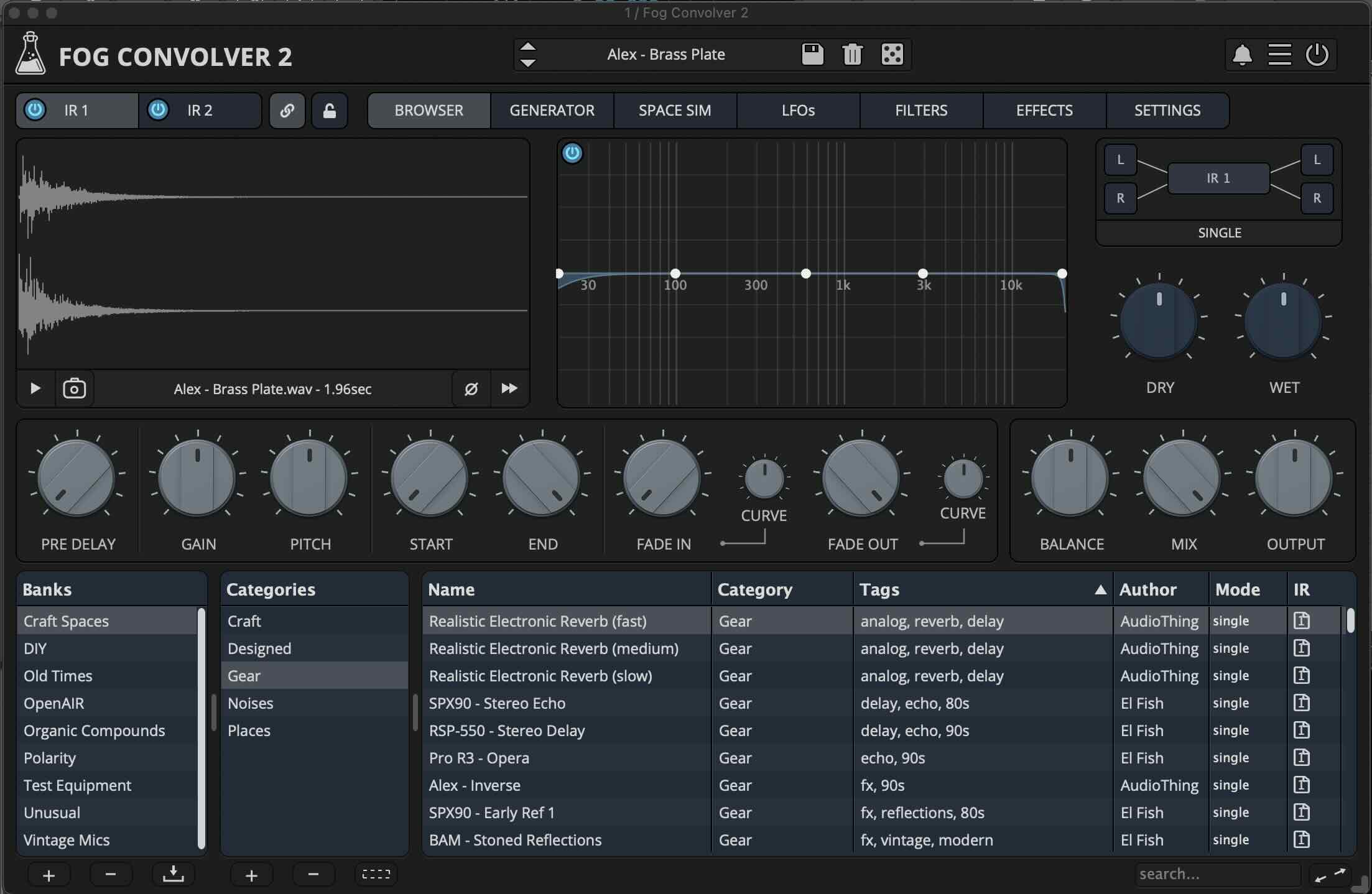Toggle IR 2 power button
The image size is (1372, 894).
158,110
